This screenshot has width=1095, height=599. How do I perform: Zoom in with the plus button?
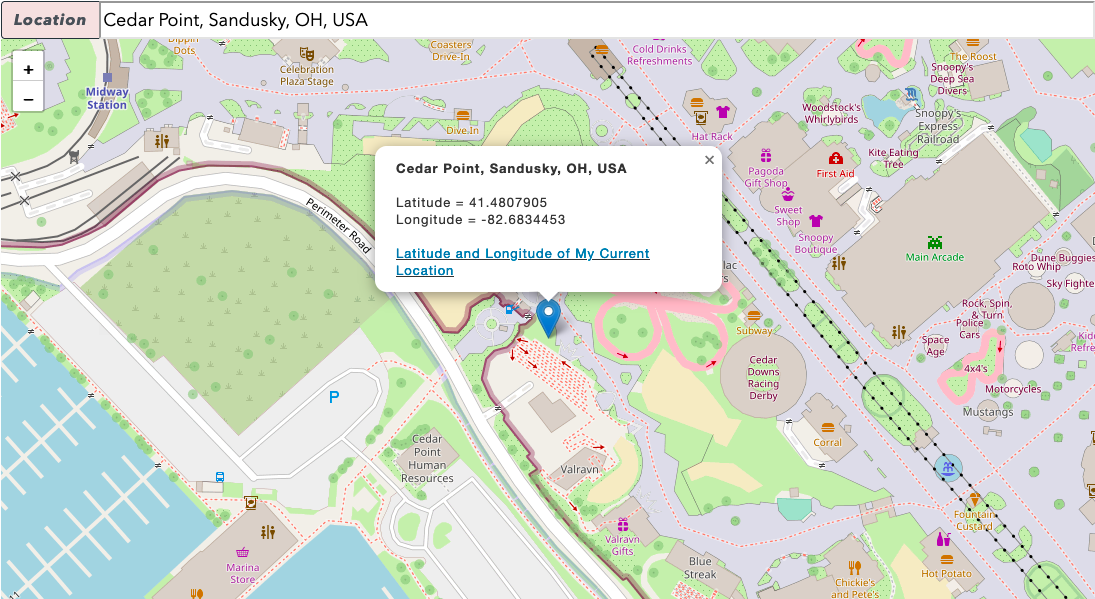(x=28, y=69)
